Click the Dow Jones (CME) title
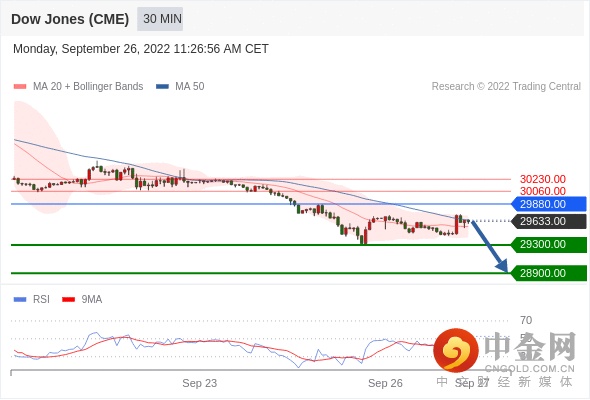The width and height of the screenshot is (590, 400). [x=70, y=19]
